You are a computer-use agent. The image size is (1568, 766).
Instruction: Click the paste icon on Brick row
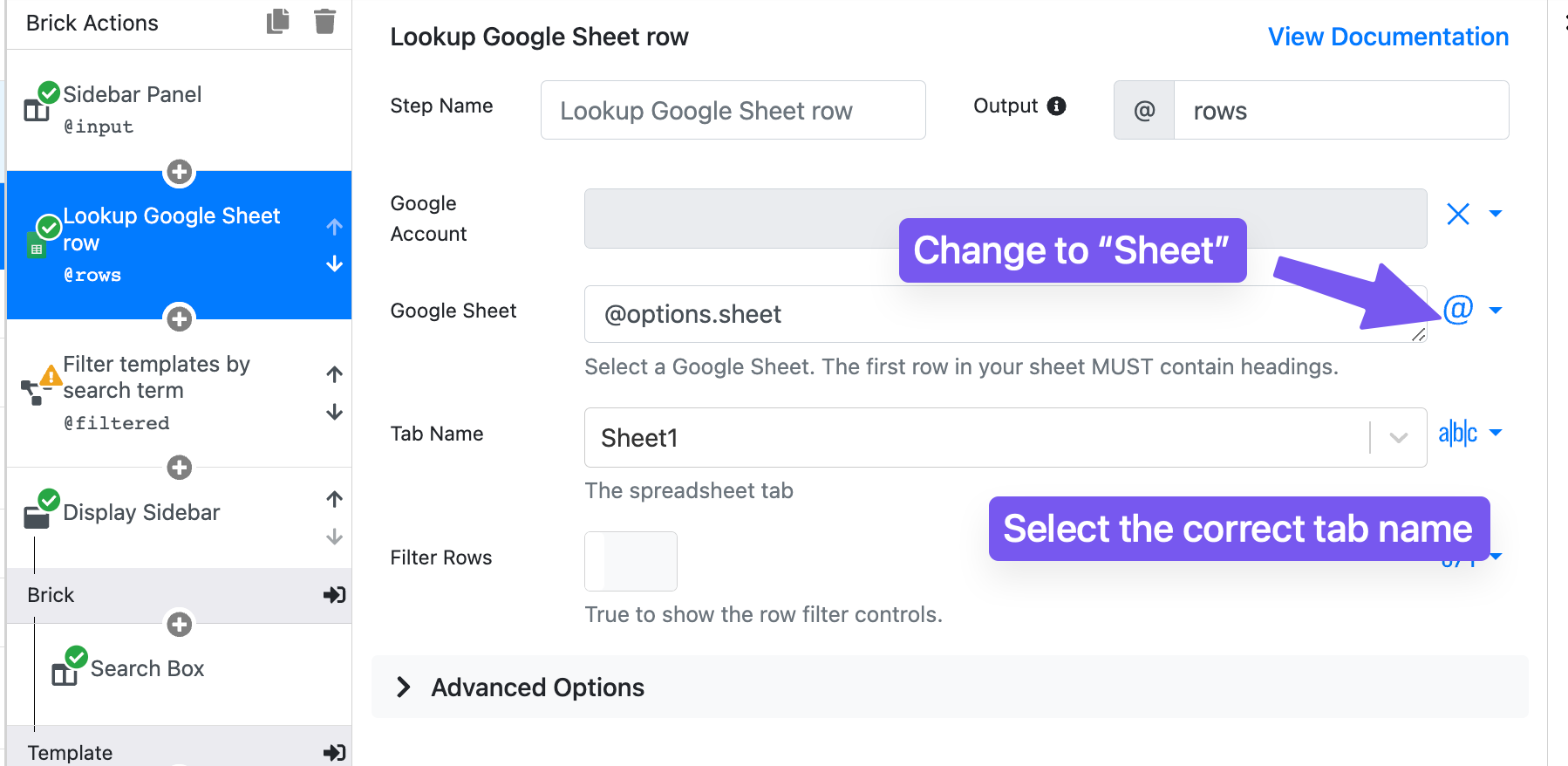click(335, 595)
